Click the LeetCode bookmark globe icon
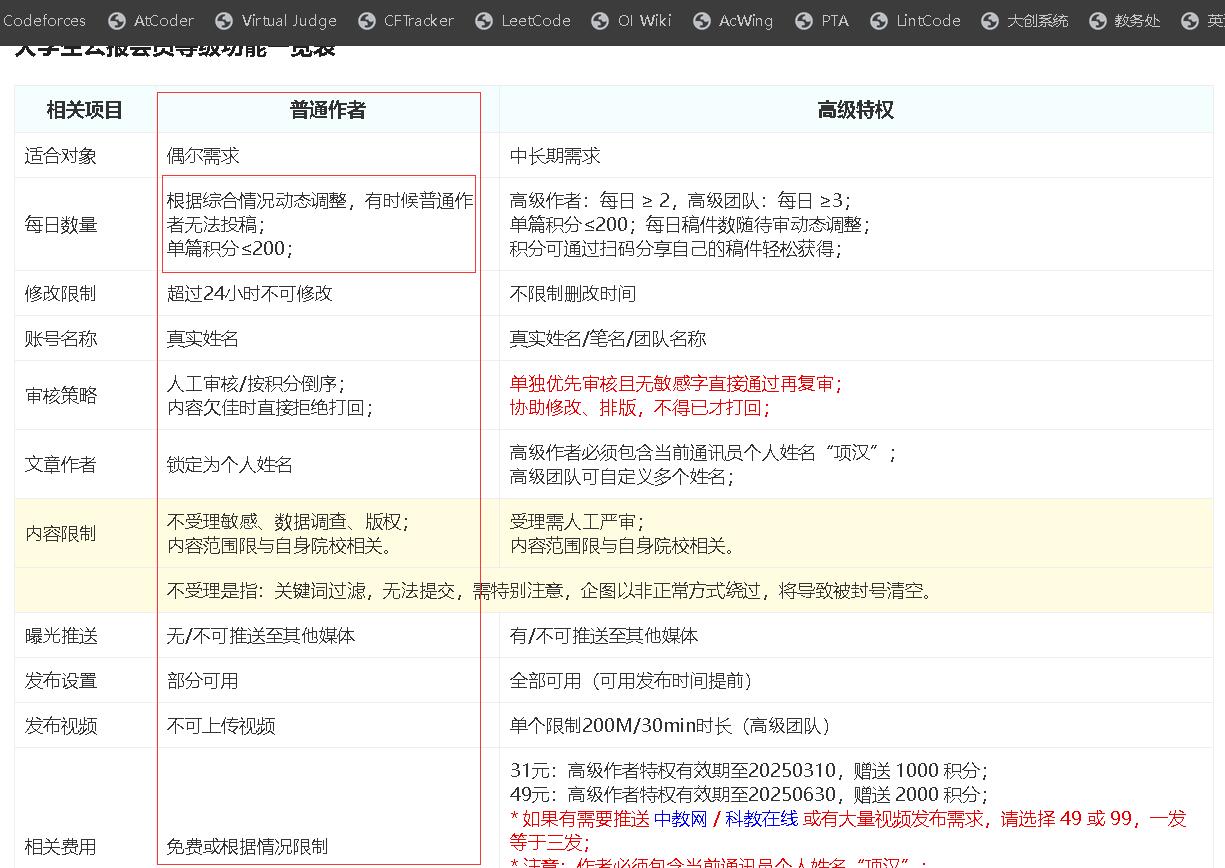 pos(484,21)
